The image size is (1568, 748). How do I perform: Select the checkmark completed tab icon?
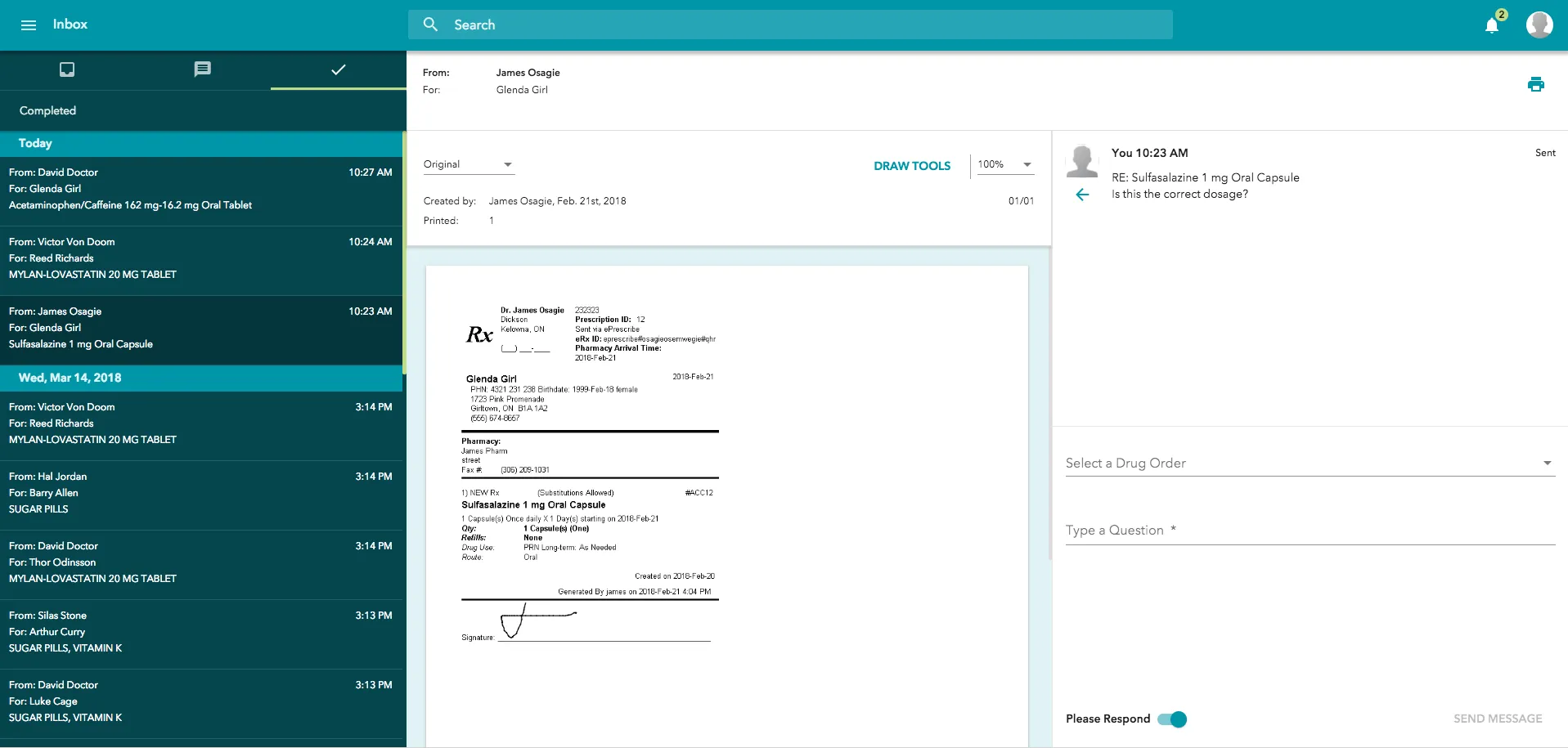tap(337, 69)
